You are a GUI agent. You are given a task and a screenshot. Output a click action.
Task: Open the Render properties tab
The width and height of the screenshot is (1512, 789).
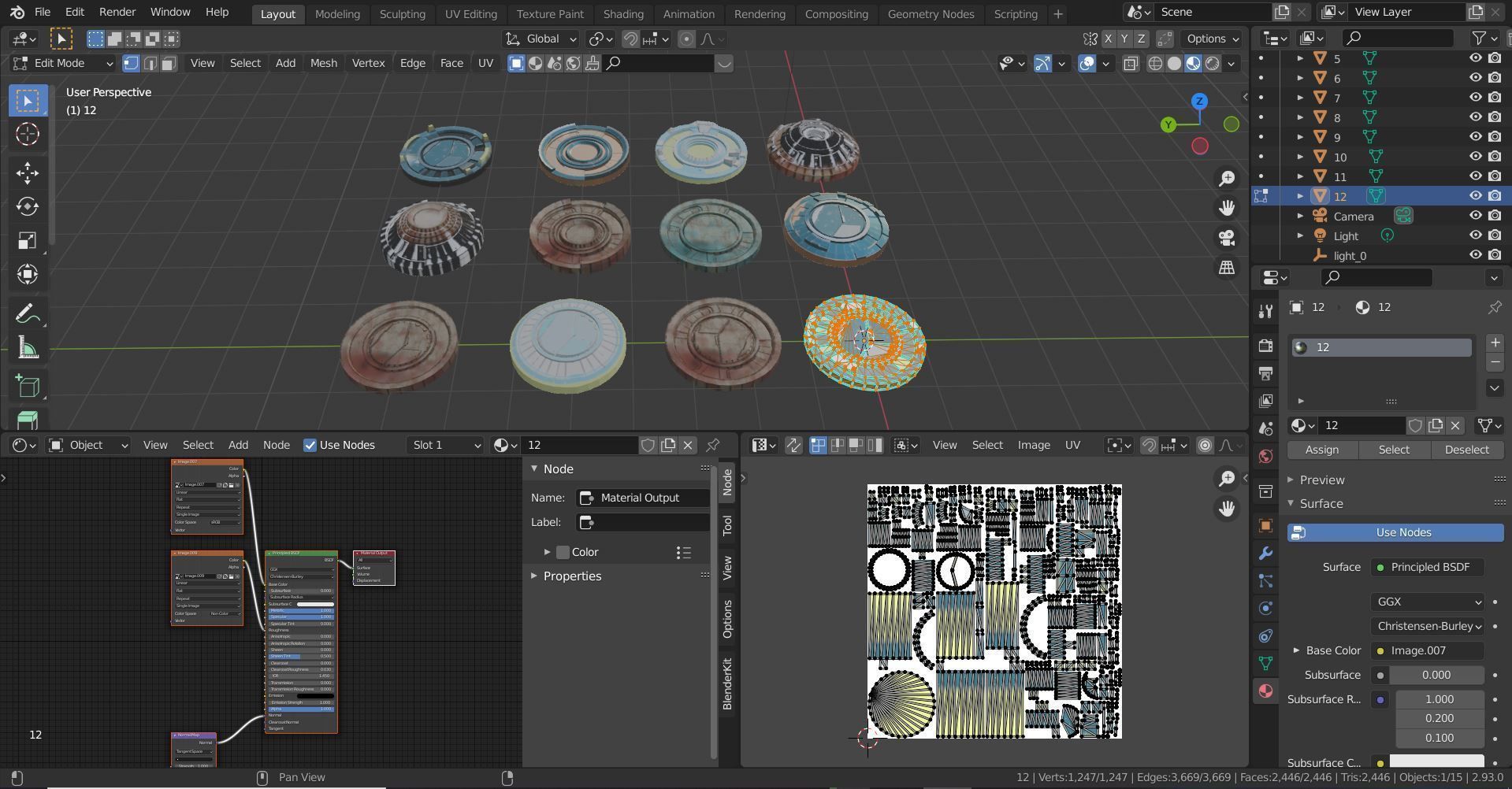pos(1265,346)
